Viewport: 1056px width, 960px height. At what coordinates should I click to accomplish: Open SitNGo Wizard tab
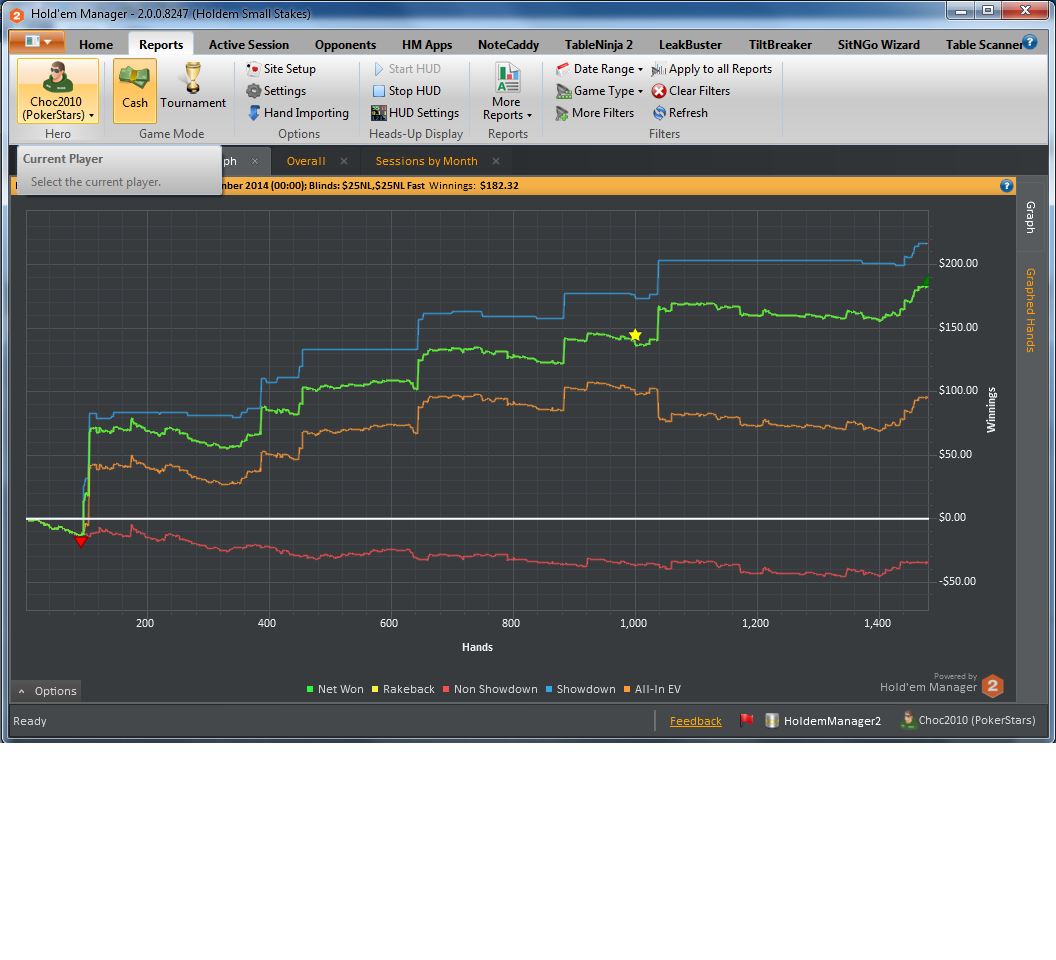click(878, 44)
